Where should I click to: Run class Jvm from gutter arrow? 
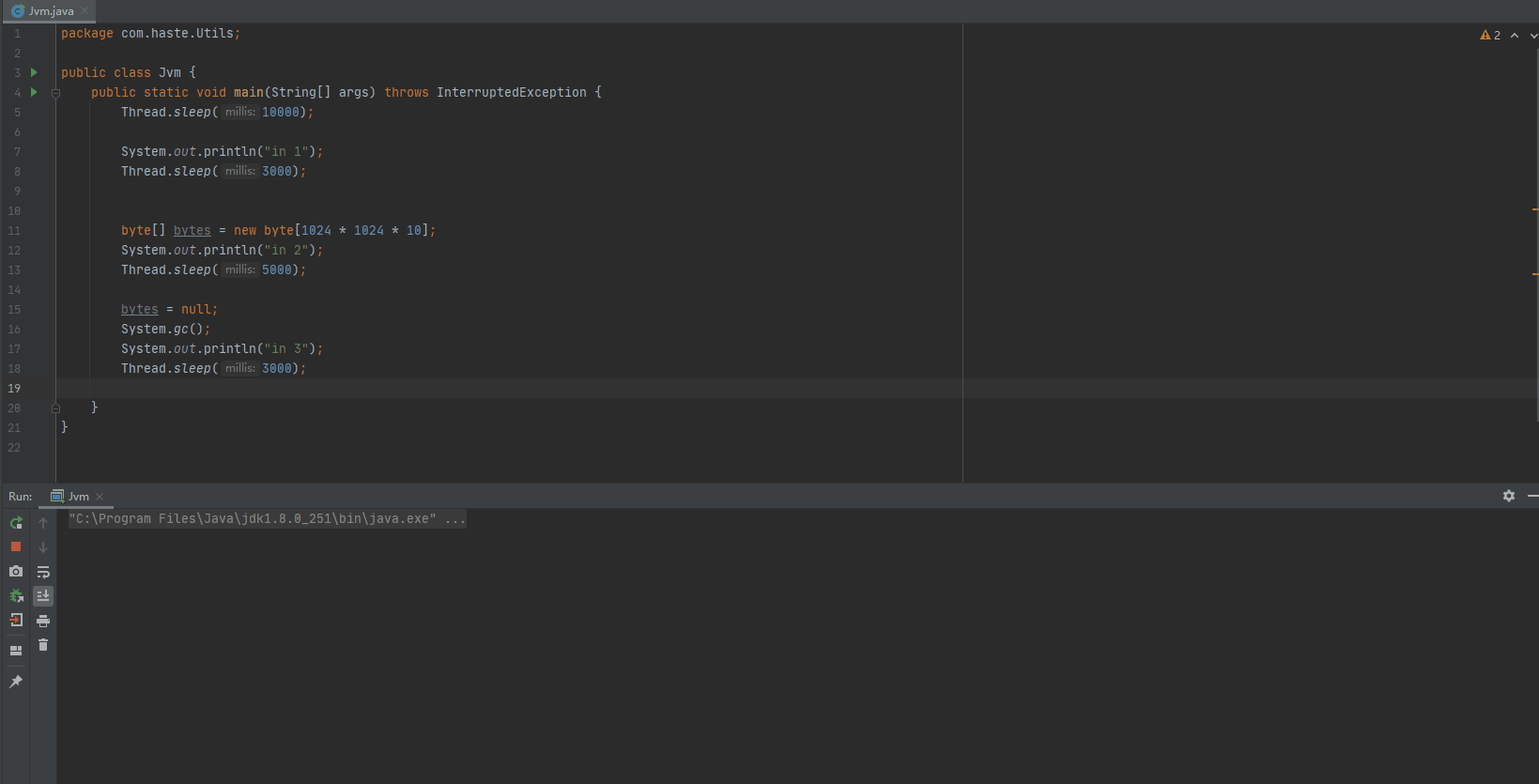pos(35,72)
